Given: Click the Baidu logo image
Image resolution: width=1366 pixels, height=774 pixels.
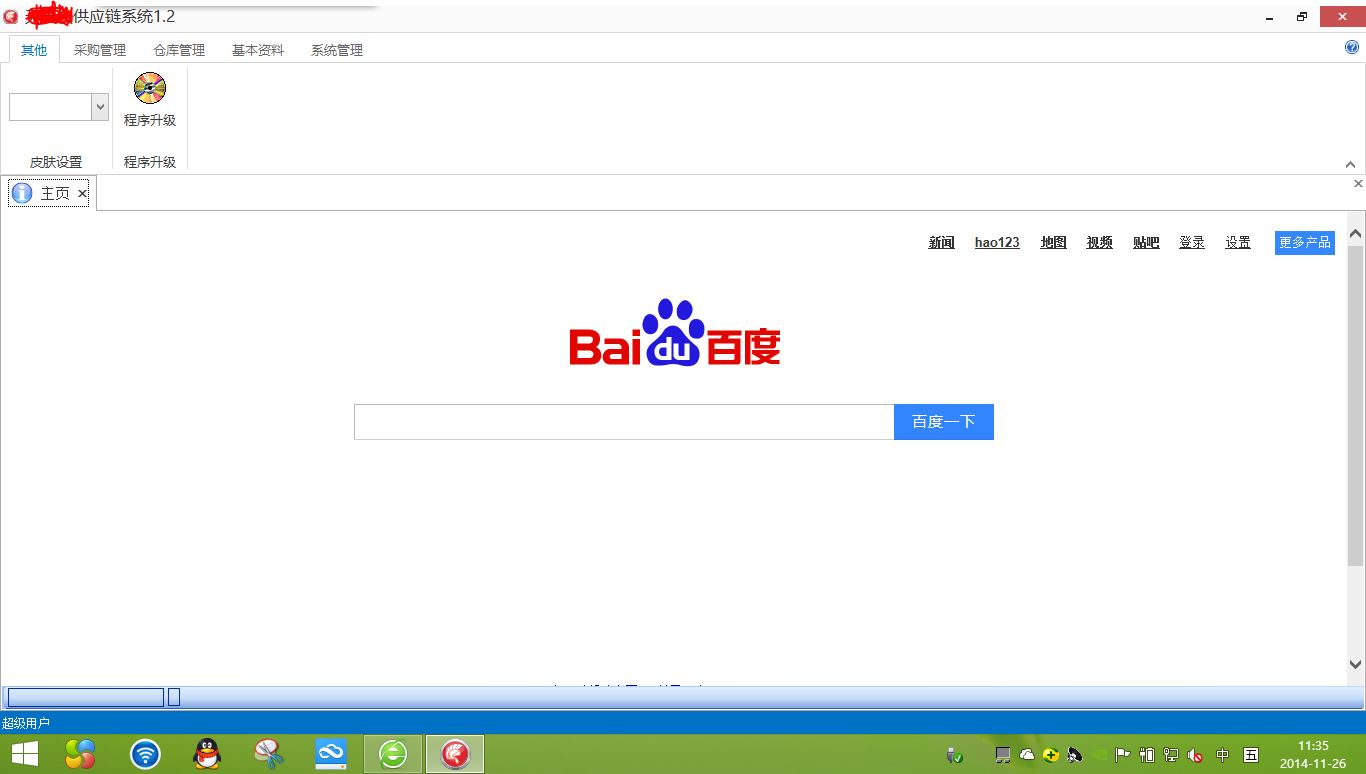Looking at the screenshot, I should [675, 333].
